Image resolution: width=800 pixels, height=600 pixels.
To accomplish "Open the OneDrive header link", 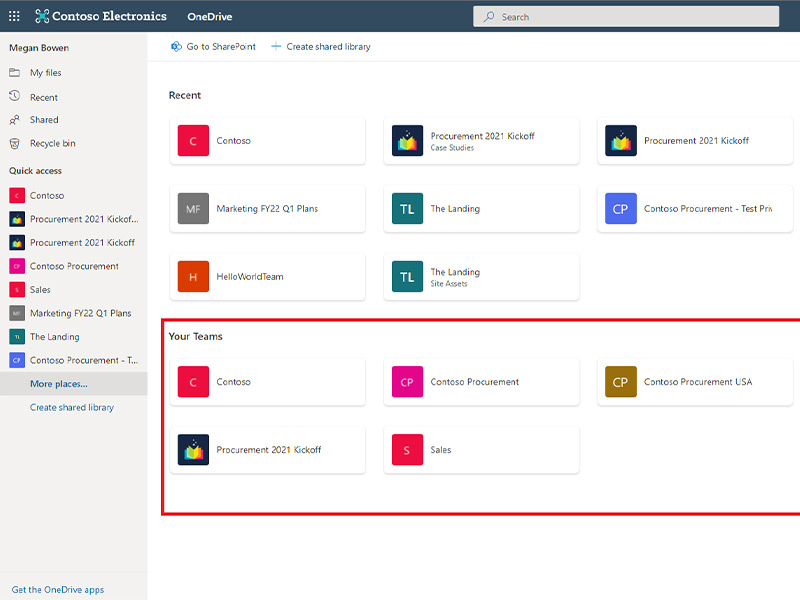I will tap(210, 17).
